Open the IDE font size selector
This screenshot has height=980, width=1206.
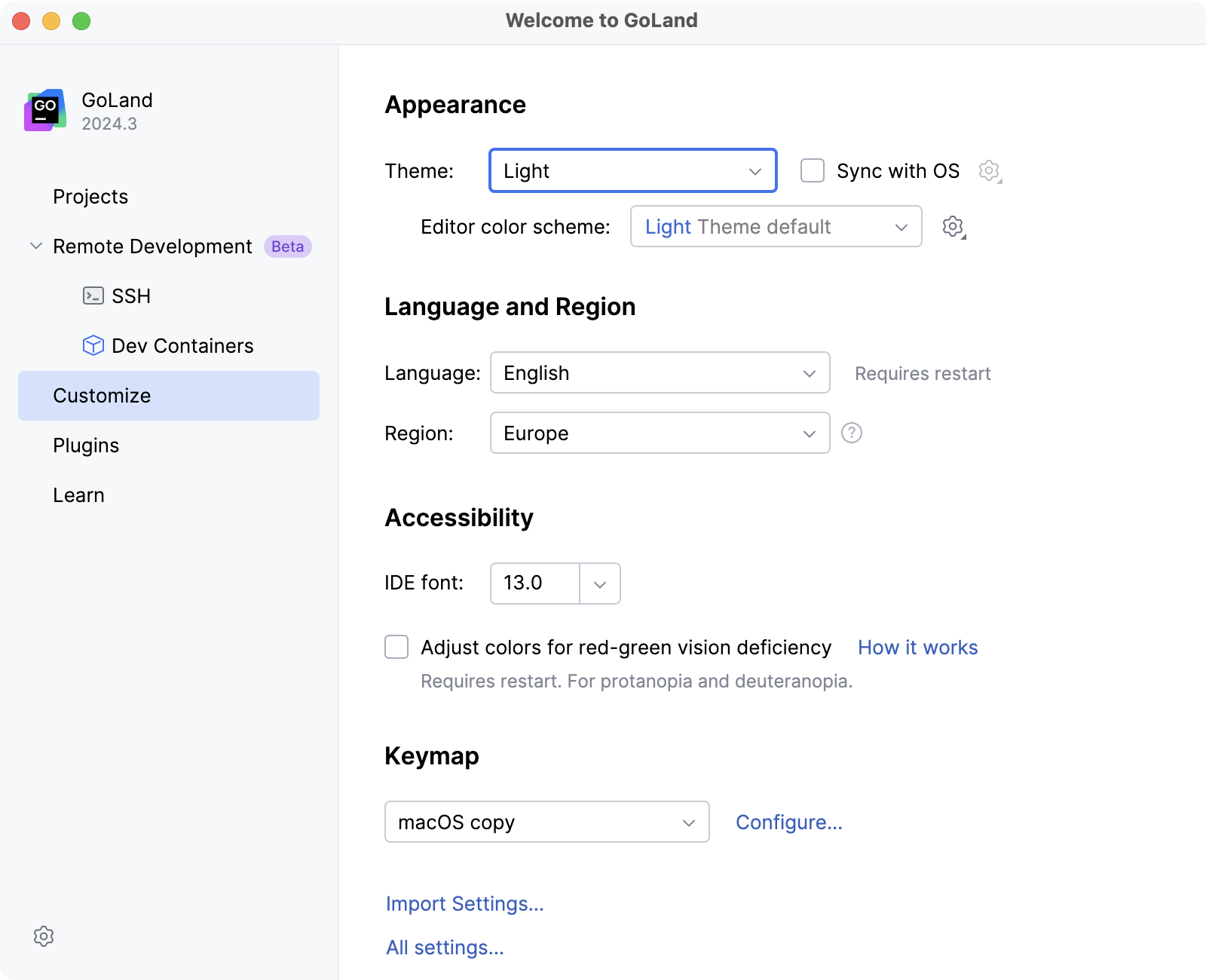coord(599,583)
